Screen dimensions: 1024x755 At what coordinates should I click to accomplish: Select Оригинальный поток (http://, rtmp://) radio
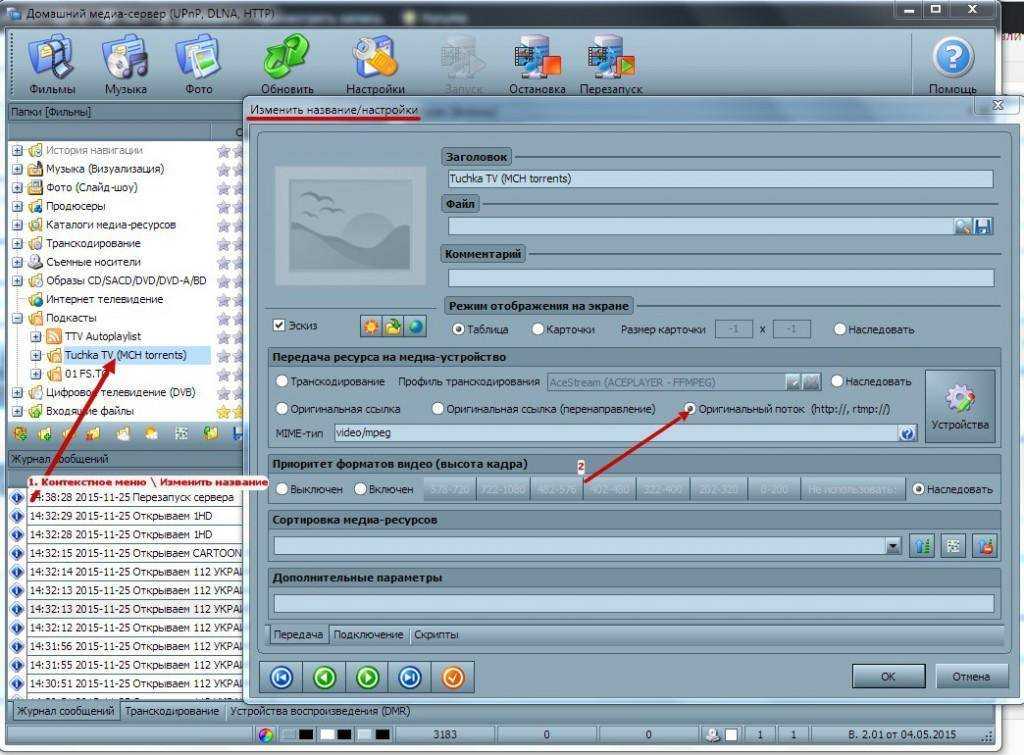[x=690, y=409]
